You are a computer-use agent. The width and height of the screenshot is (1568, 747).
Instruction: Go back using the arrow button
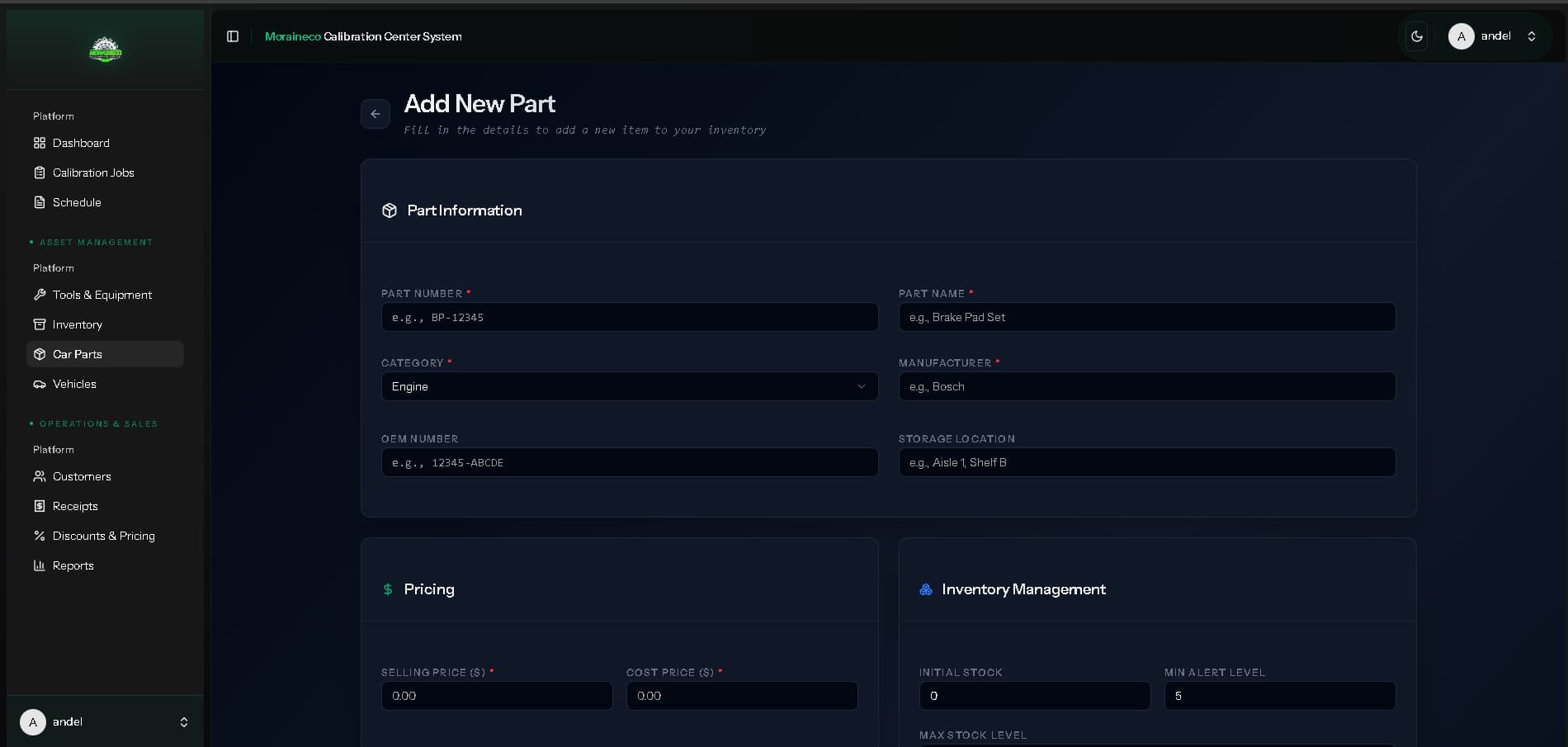(x=375, y=114)
